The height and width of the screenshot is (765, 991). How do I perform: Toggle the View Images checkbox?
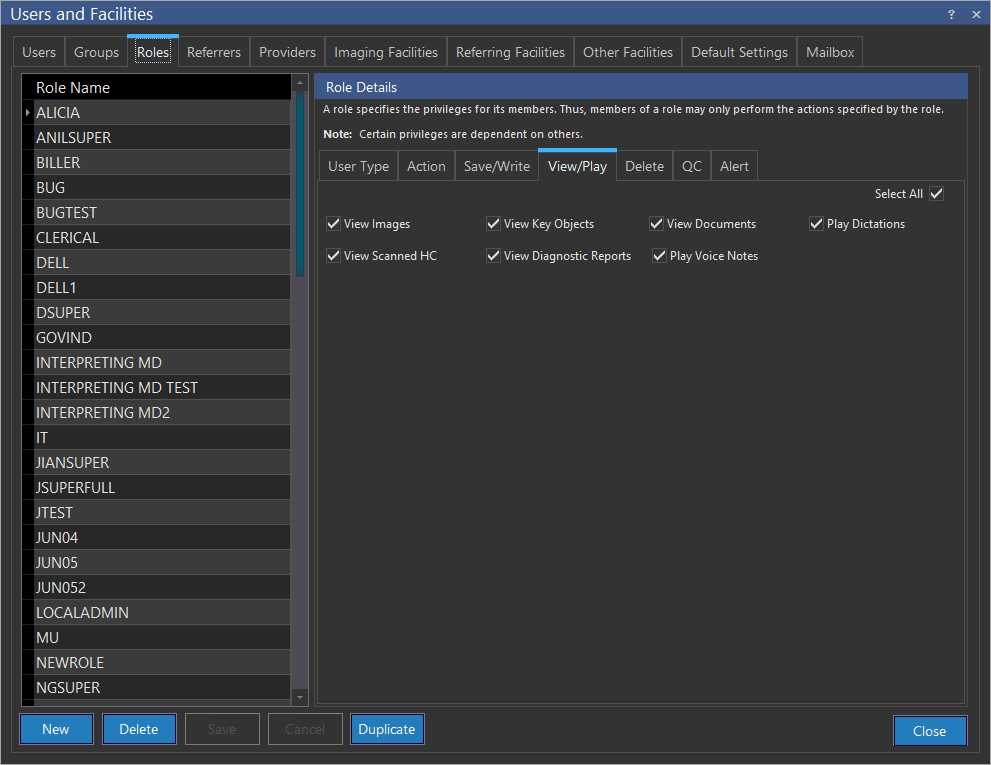[334, 224]
